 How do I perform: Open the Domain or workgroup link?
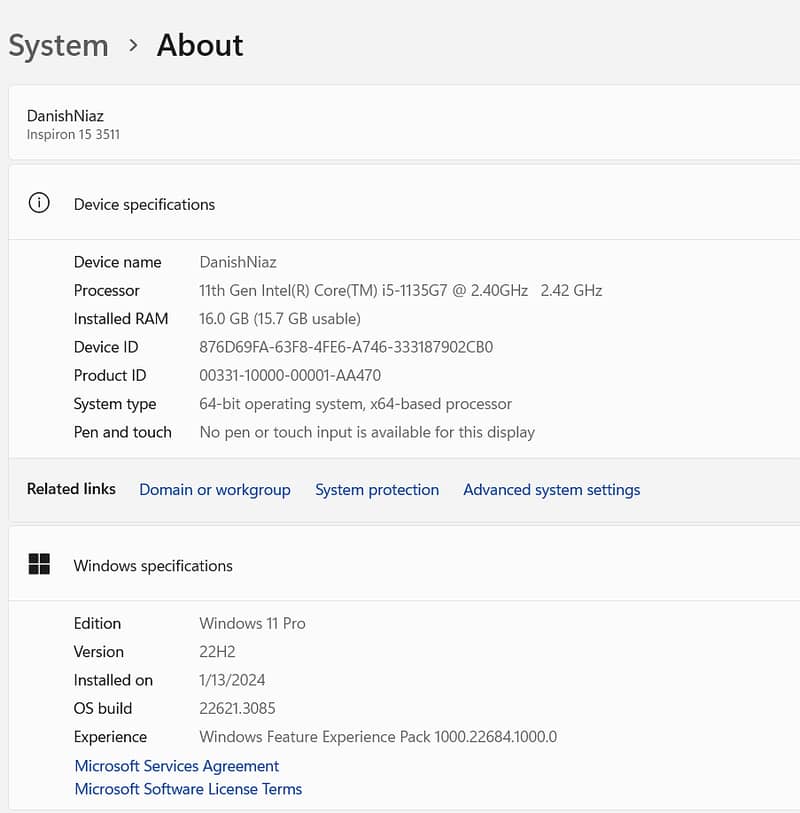tap(215, 489)
